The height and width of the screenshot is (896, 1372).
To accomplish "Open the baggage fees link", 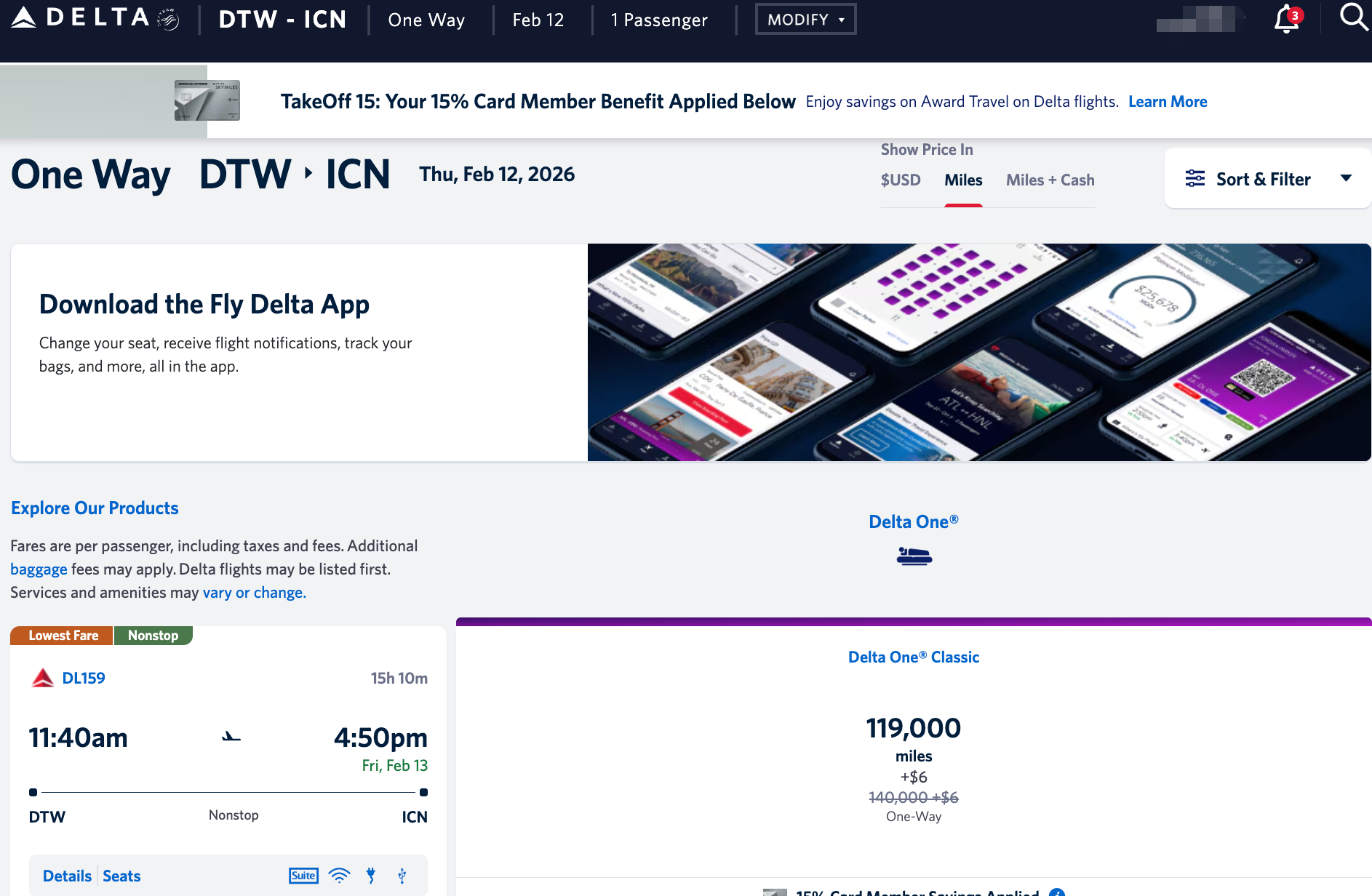I will click(39, 569).
